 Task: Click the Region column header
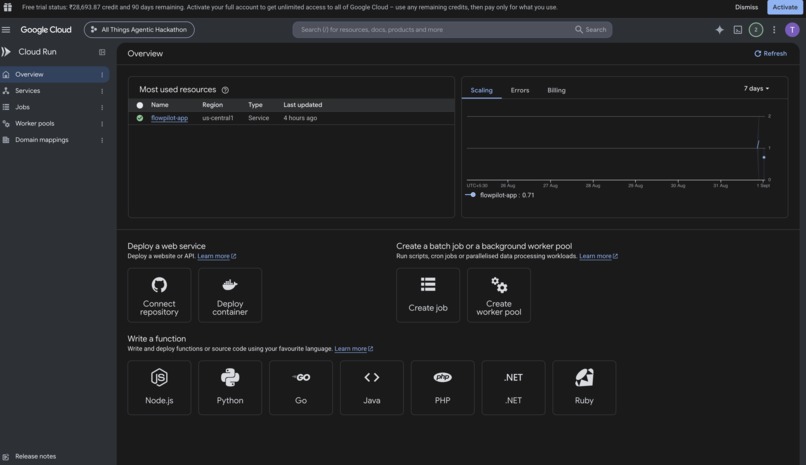pyautogui.click(x=212, y=105)
